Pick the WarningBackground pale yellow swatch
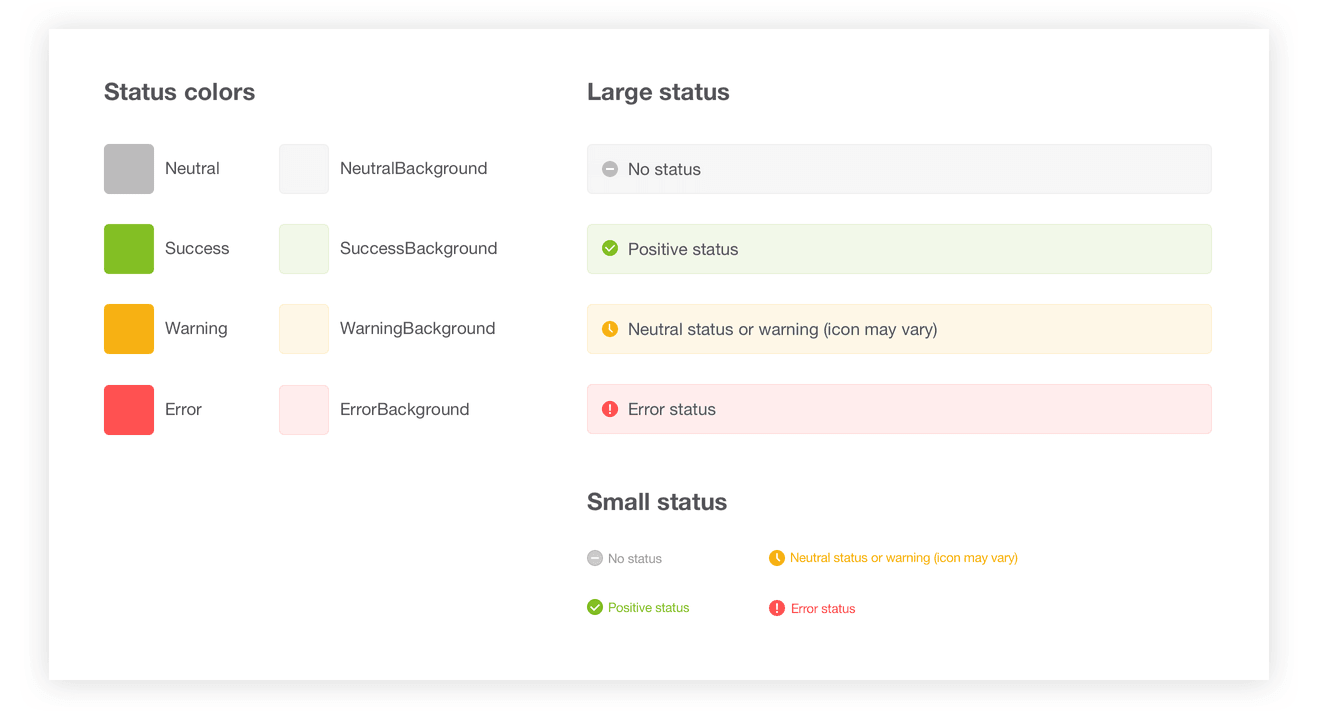The width and height of the screenshot is (1318, 713). [x=304, y=329]
